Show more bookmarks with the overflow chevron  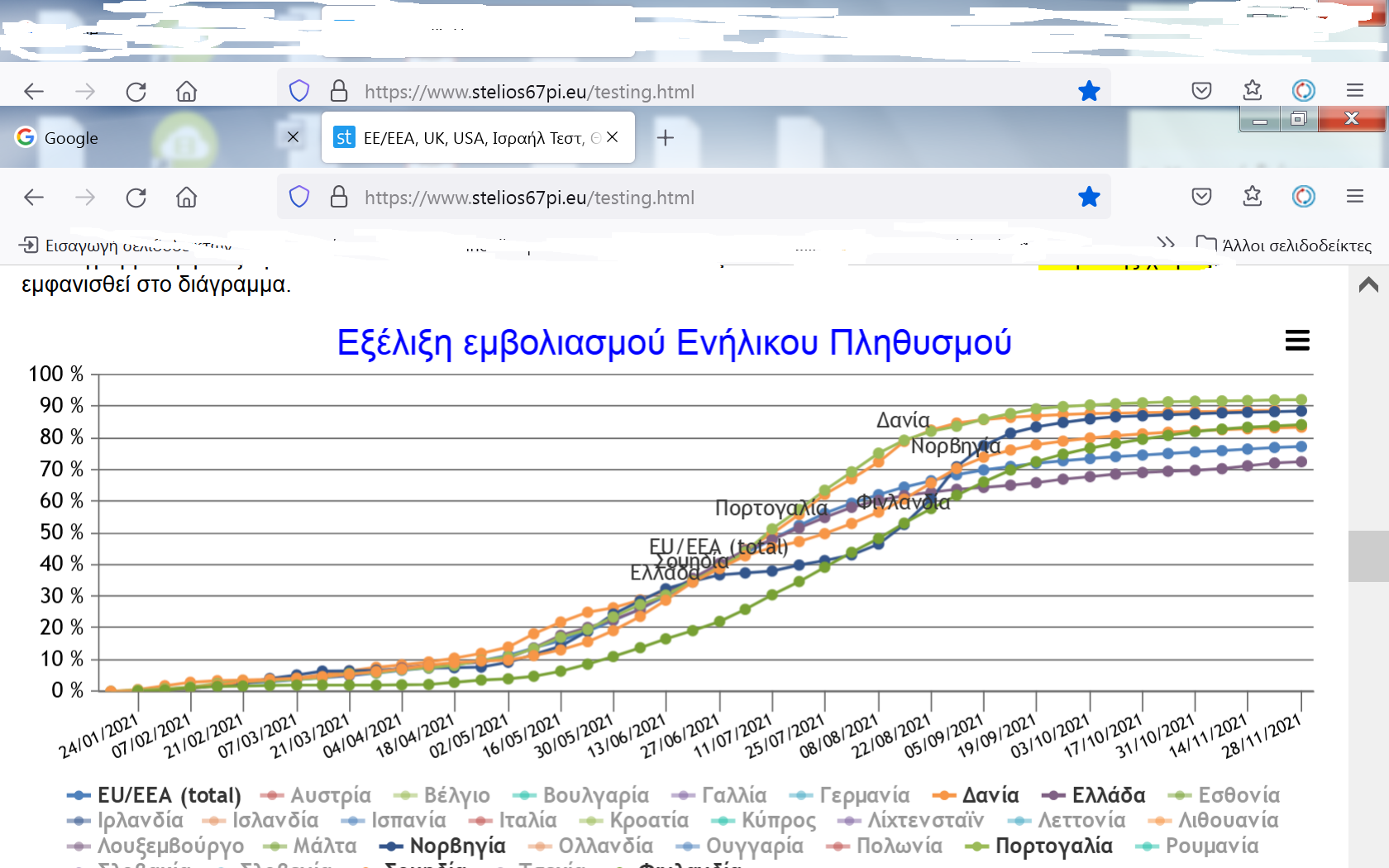click(x=1166, y=244)
